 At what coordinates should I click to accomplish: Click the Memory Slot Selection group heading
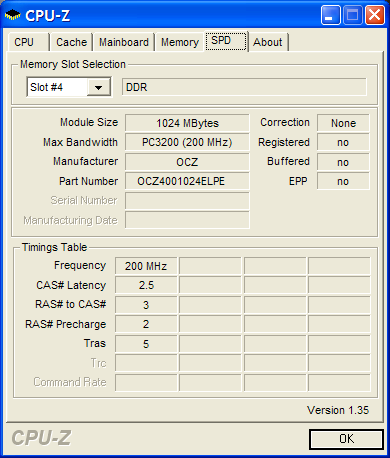[x=73, y=64]
